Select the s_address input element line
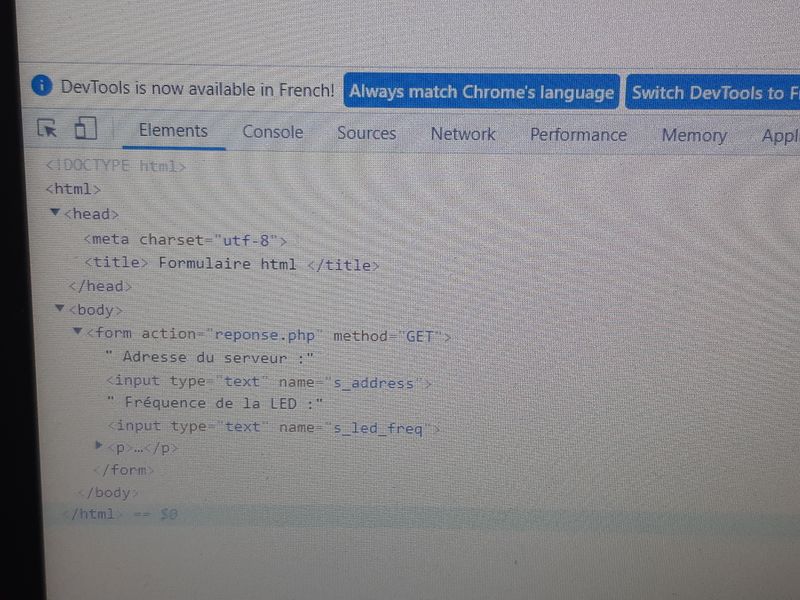The width and height of the screenshot is (800, 600). click(268, 382)
